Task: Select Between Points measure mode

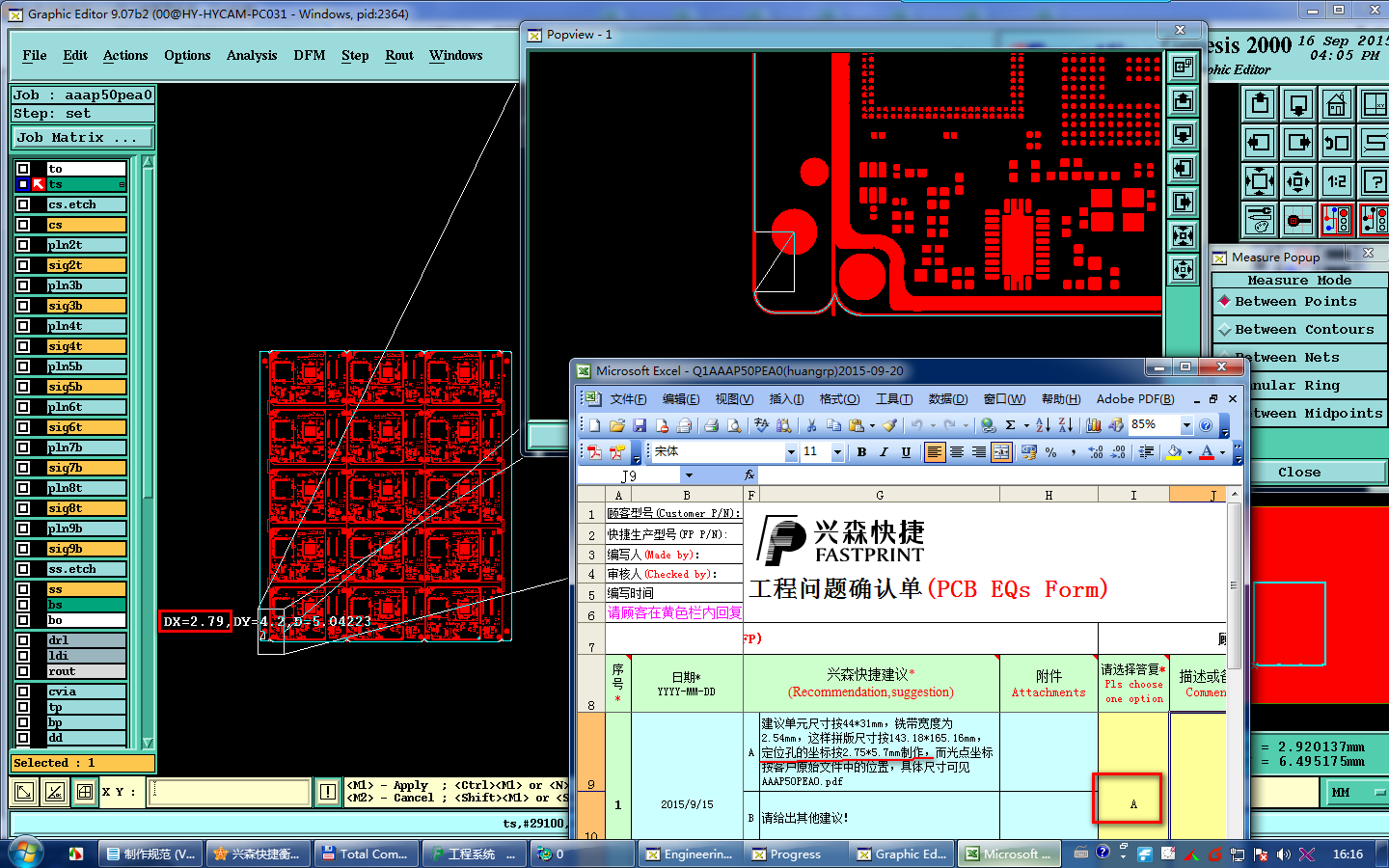Action: (1299, 301)
